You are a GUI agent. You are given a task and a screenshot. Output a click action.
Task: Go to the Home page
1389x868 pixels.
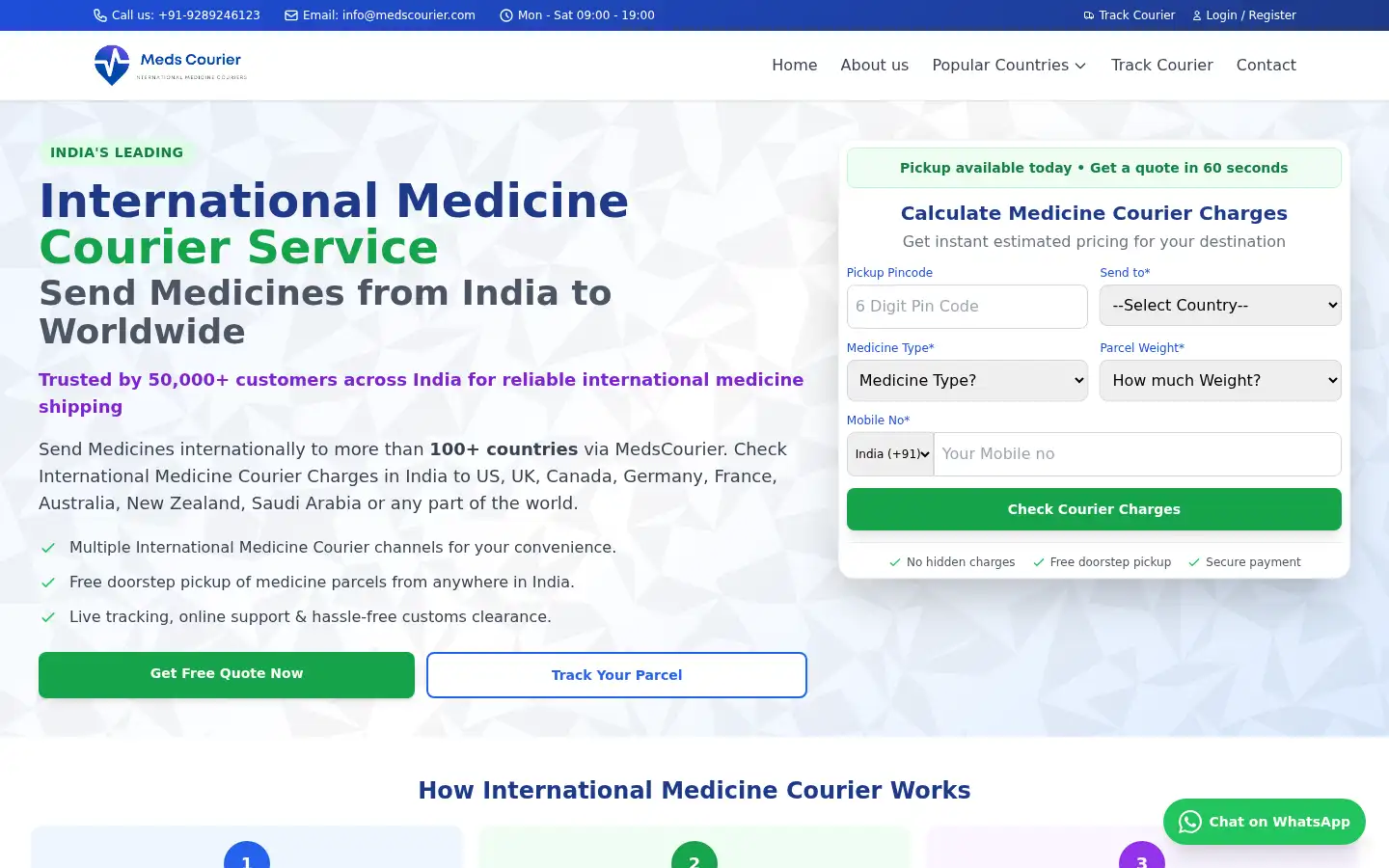click(x=794, y=66)
